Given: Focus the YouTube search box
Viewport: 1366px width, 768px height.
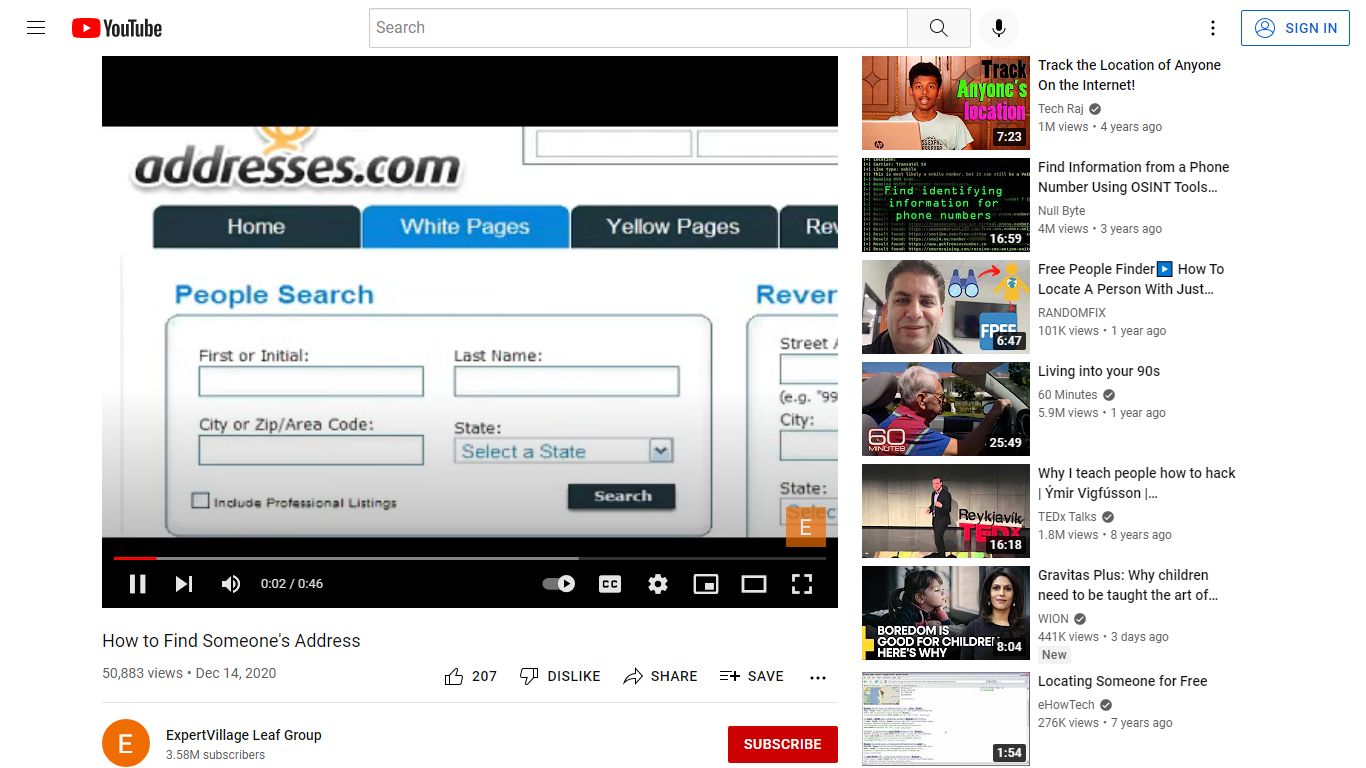Looking at the screenshot, I should tap(638, 28).
